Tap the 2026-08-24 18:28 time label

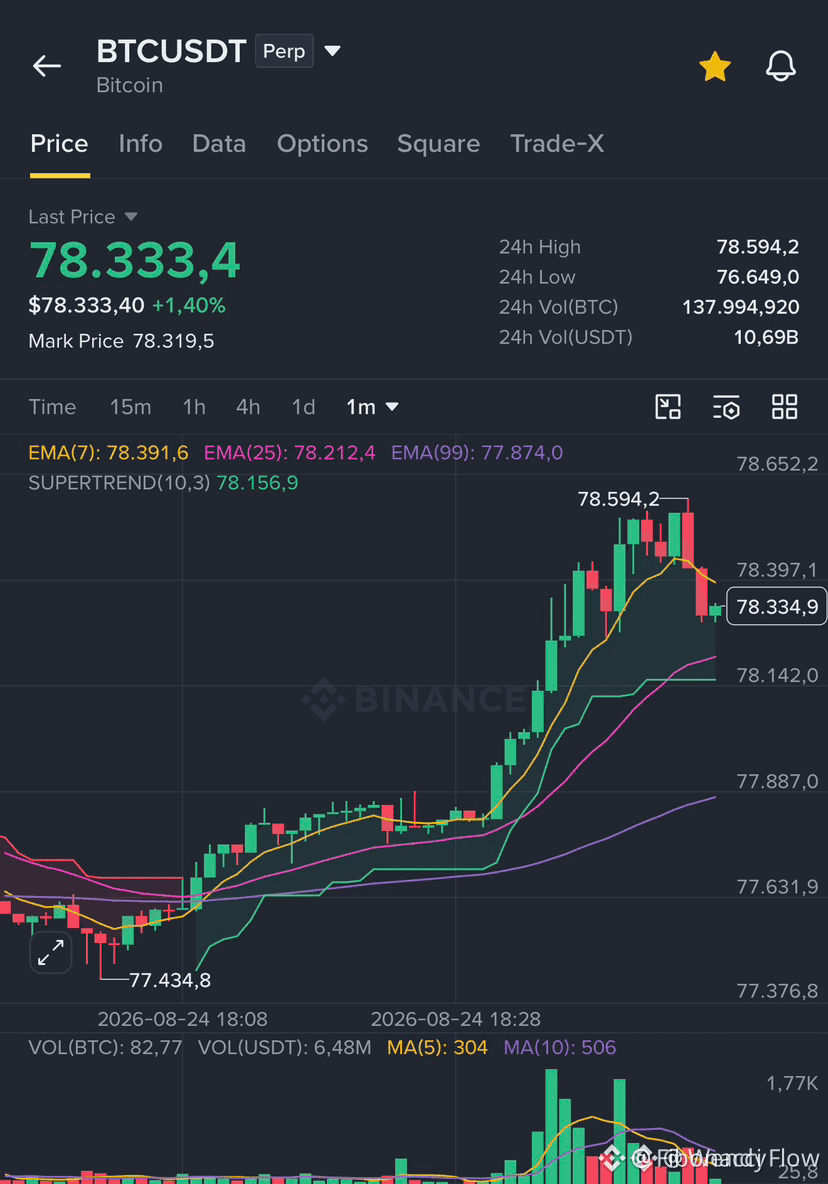click(x=456, y=1019)
